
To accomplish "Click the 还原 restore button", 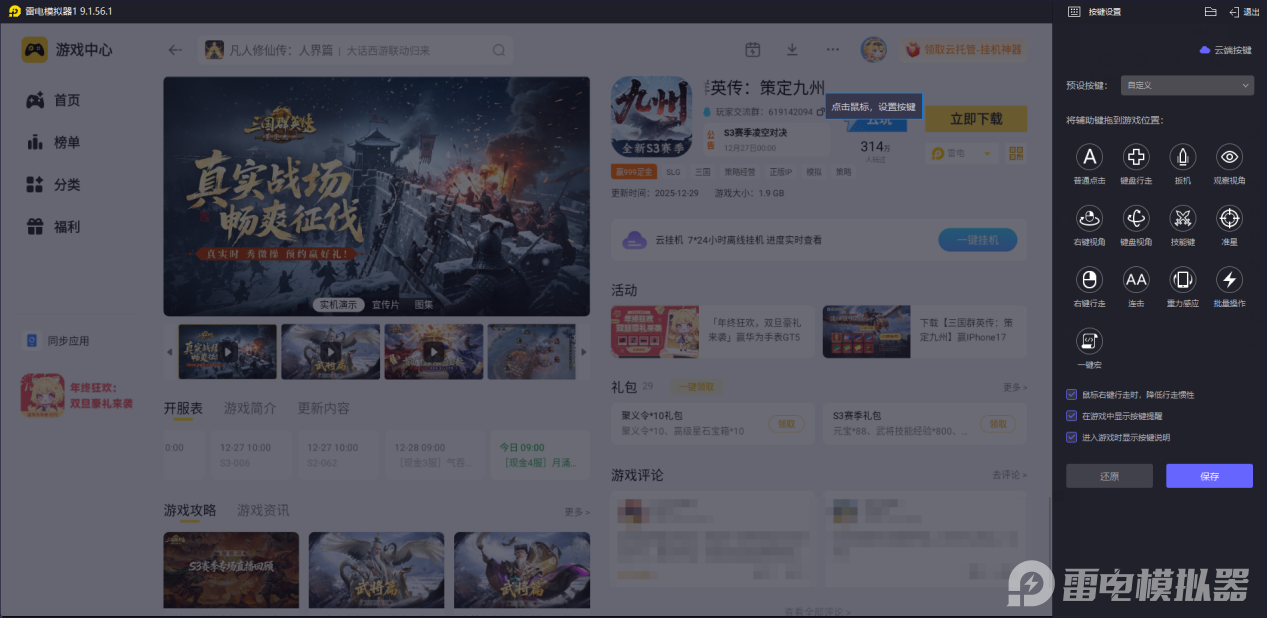I will [x=1109, y=476].
